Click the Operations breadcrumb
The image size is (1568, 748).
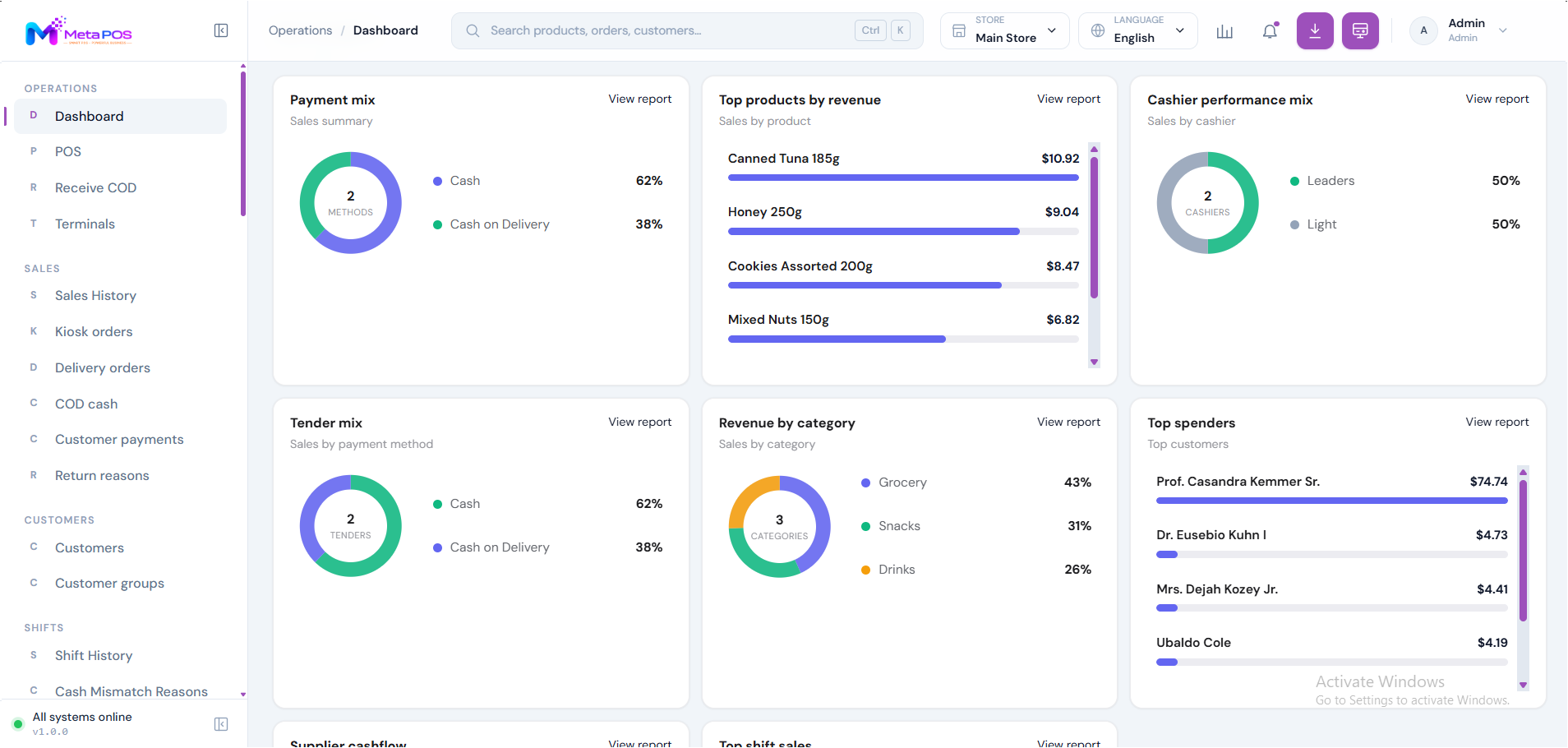pyautogui.click(x=300, y=30)
